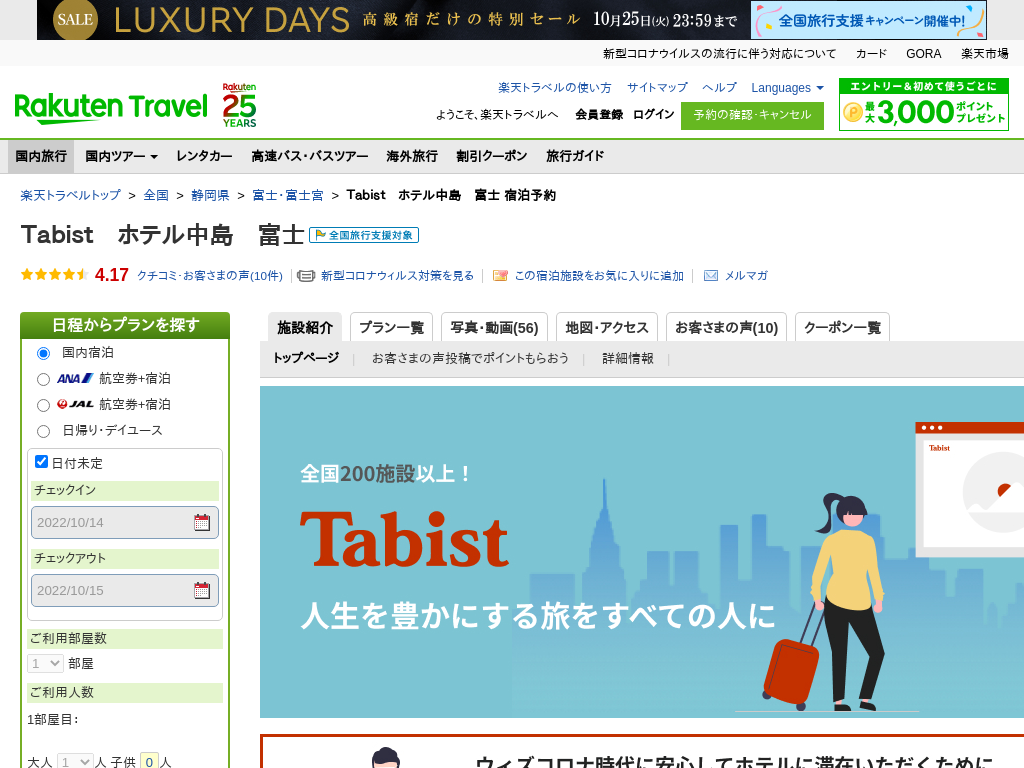This screenshot has height=768, width=1024.
Task: Open the Languages dropdown
Action: coord(787,88)
